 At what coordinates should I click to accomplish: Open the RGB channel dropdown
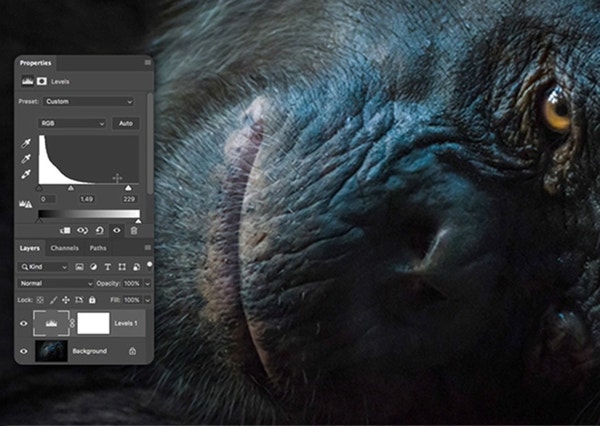[x=72, y=123]
